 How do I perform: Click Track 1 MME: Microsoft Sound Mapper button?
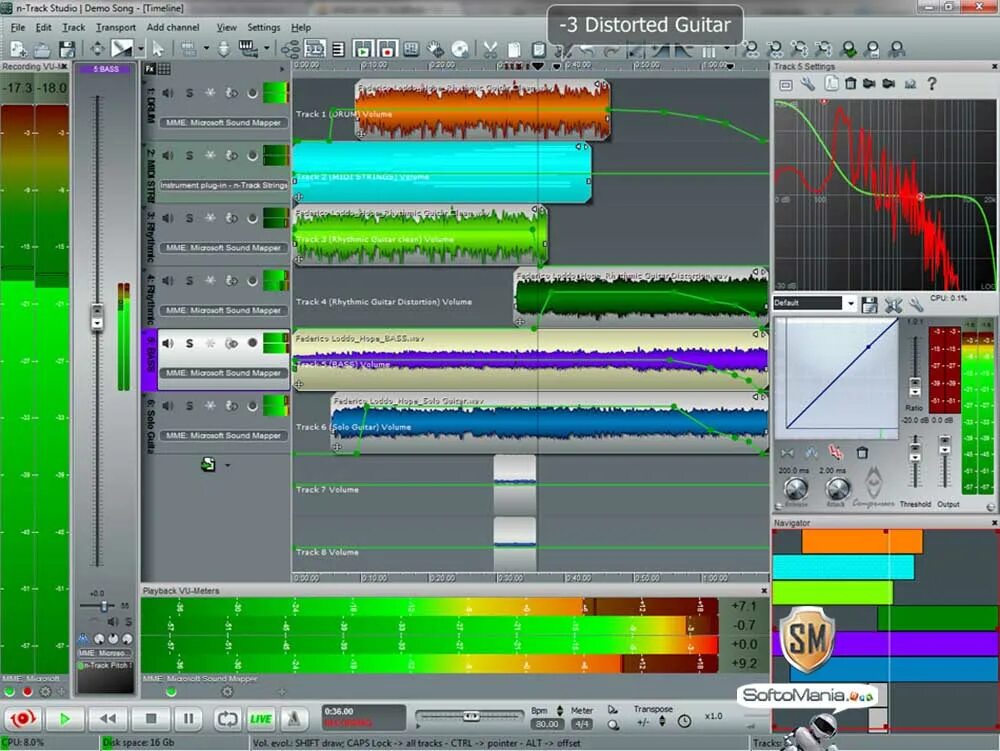223,122
